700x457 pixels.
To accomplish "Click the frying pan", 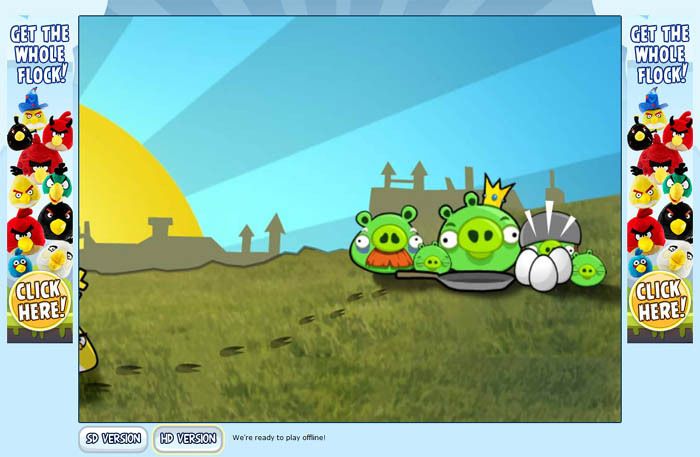I will (458, 280).
